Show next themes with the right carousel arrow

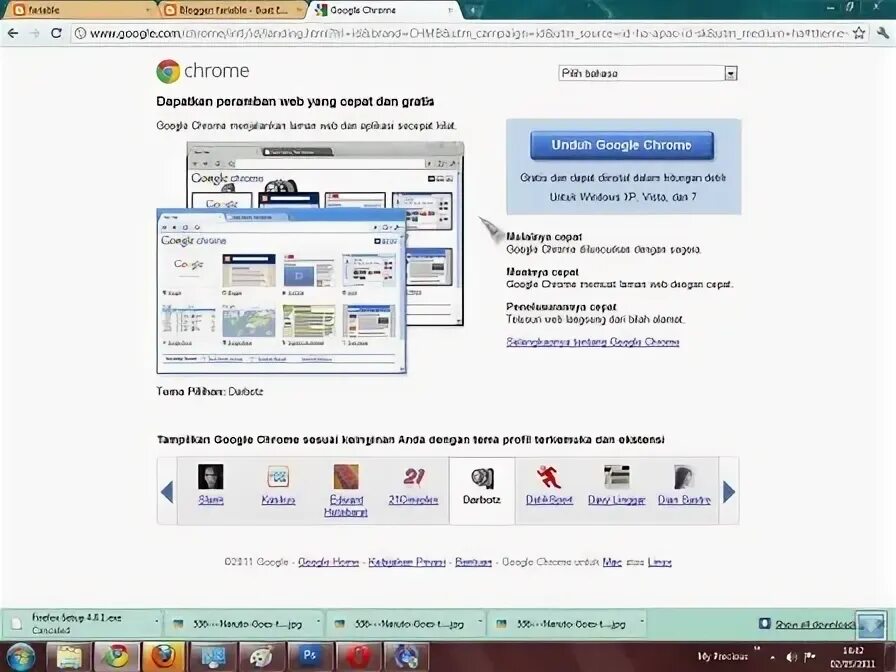tap(729, 491)
